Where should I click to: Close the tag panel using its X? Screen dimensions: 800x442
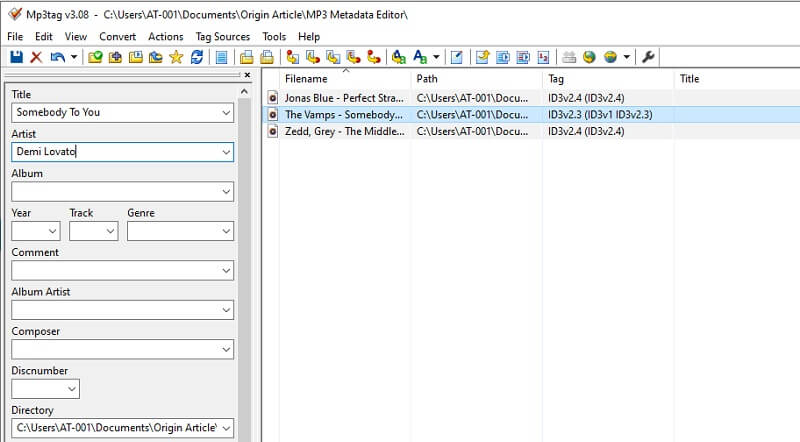(247, 75)
